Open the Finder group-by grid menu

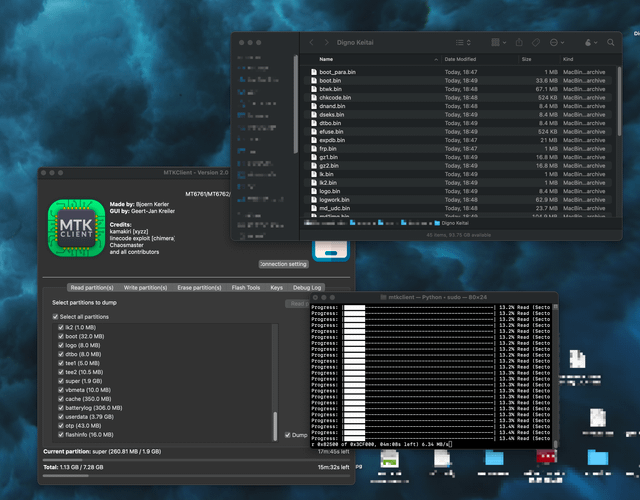(498, 42)
